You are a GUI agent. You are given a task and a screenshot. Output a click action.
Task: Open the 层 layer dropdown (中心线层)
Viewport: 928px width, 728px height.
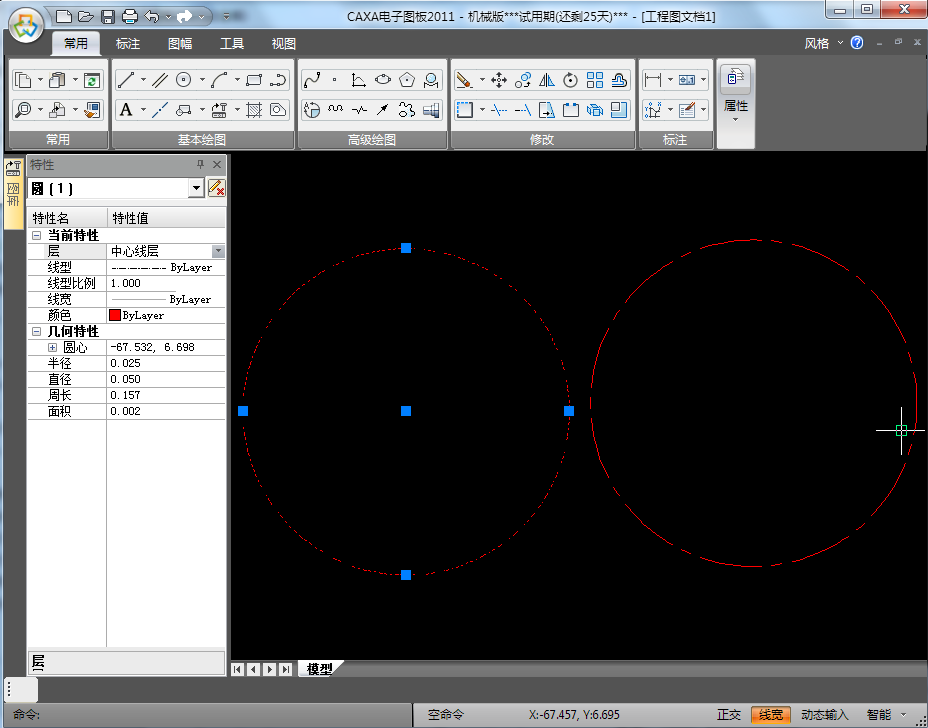point(218,252)
